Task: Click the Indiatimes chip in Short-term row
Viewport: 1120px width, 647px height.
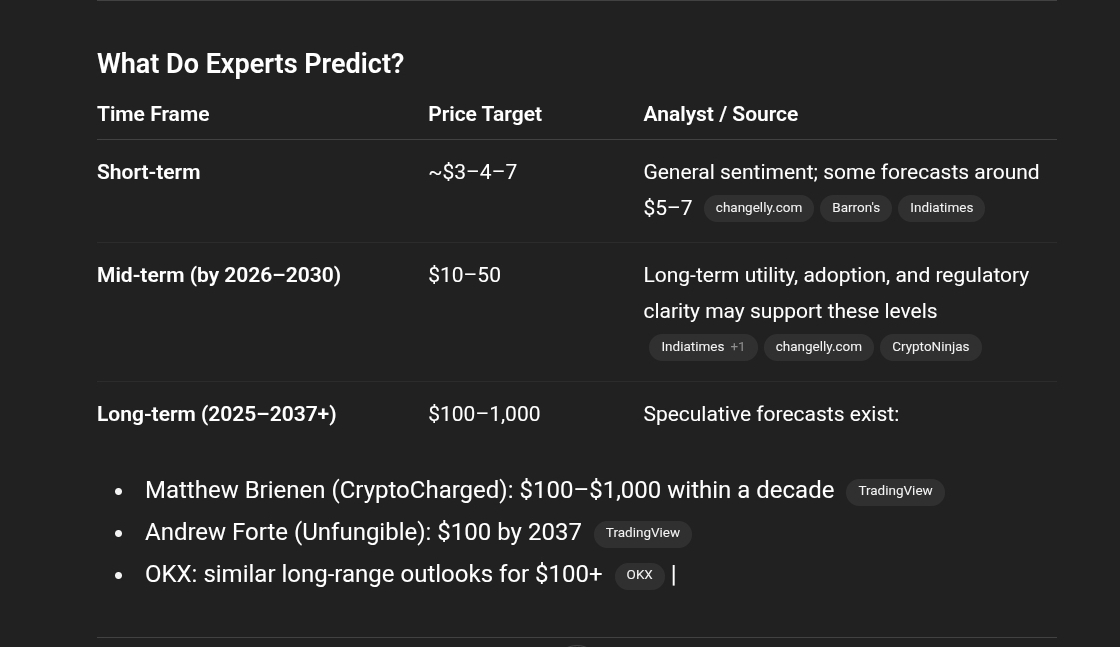Action: point(941,208)
